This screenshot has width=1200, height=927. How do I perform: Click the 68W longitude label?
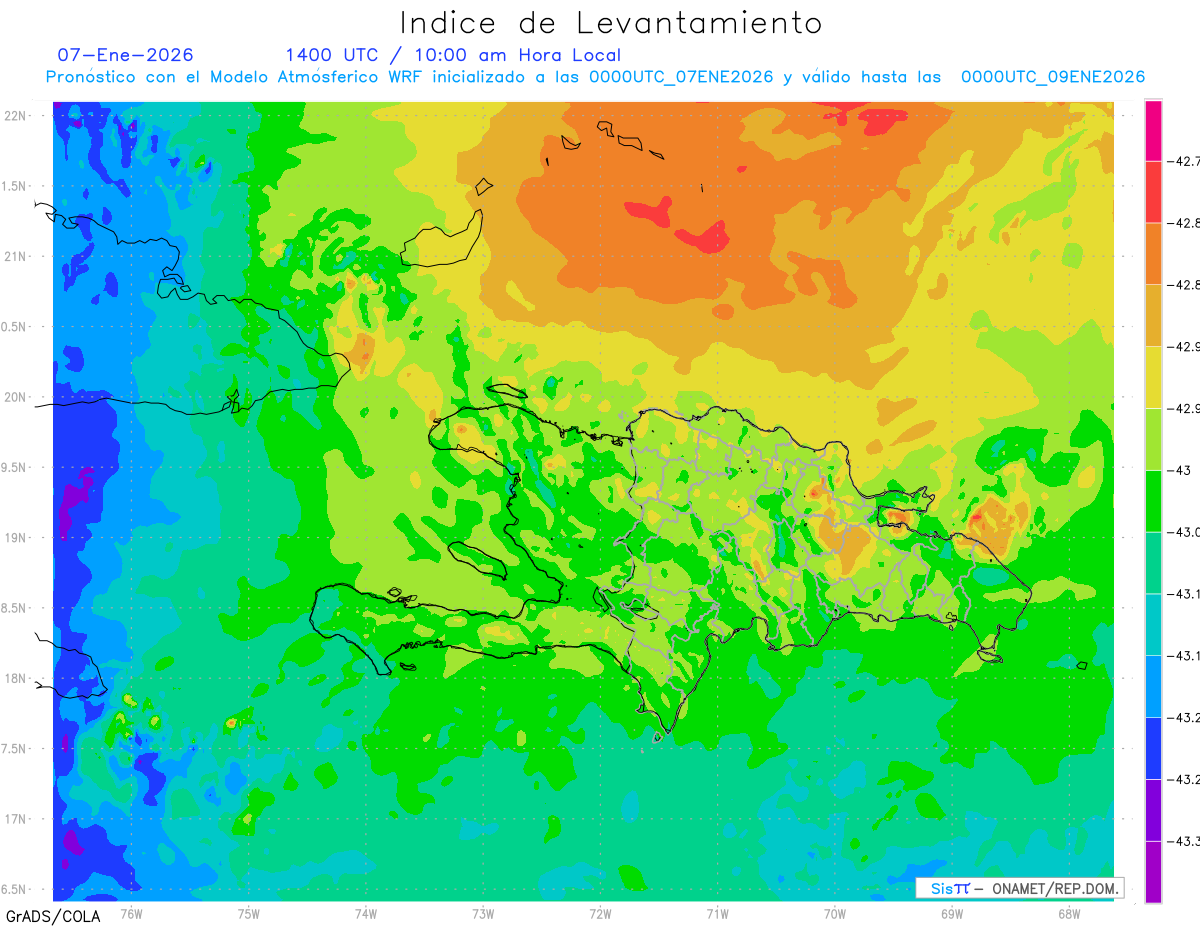(x=1069, y=913)
